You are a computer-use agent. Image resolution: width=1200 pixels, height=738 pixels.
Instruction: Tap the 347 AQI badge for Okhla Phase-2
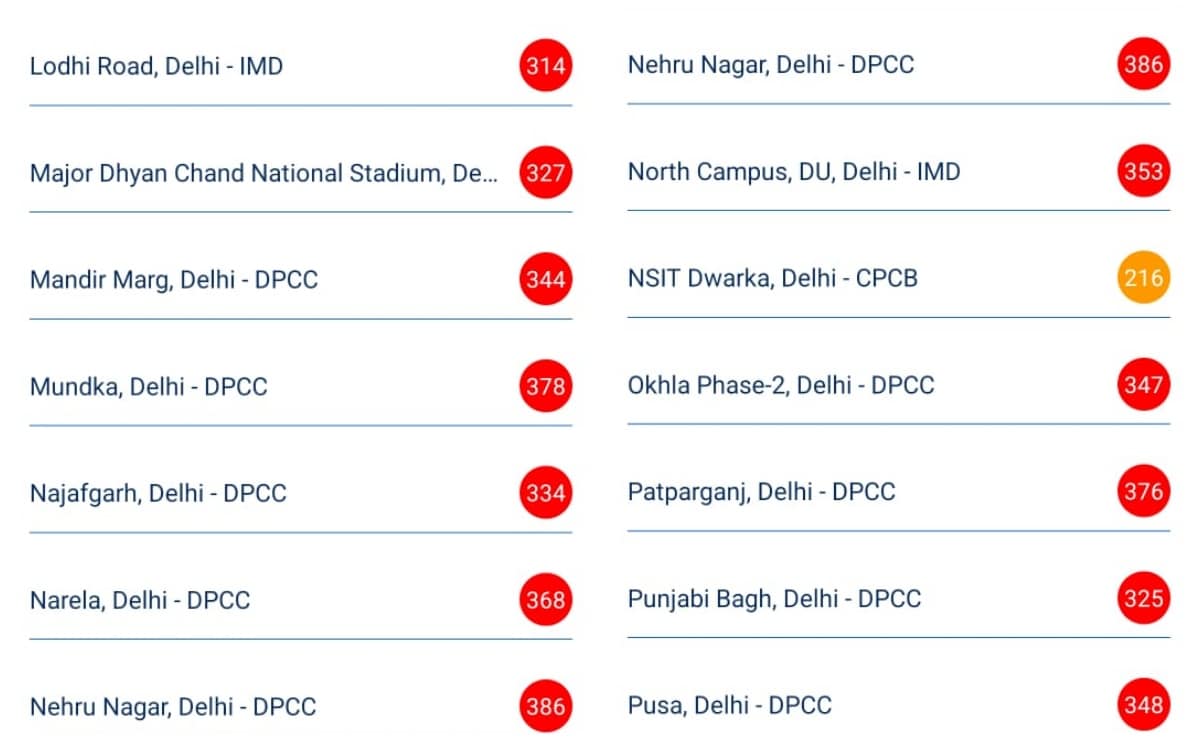click(1143, 385)
